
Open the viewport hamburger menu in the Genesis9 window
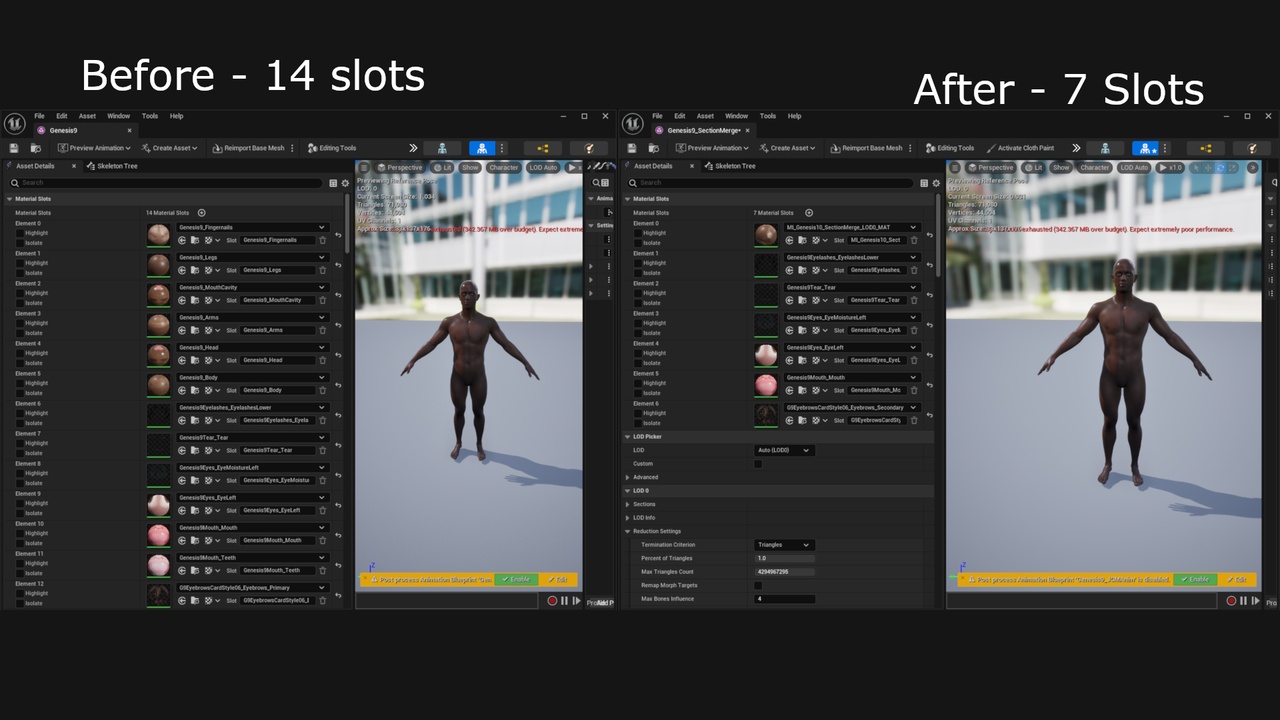364,167
